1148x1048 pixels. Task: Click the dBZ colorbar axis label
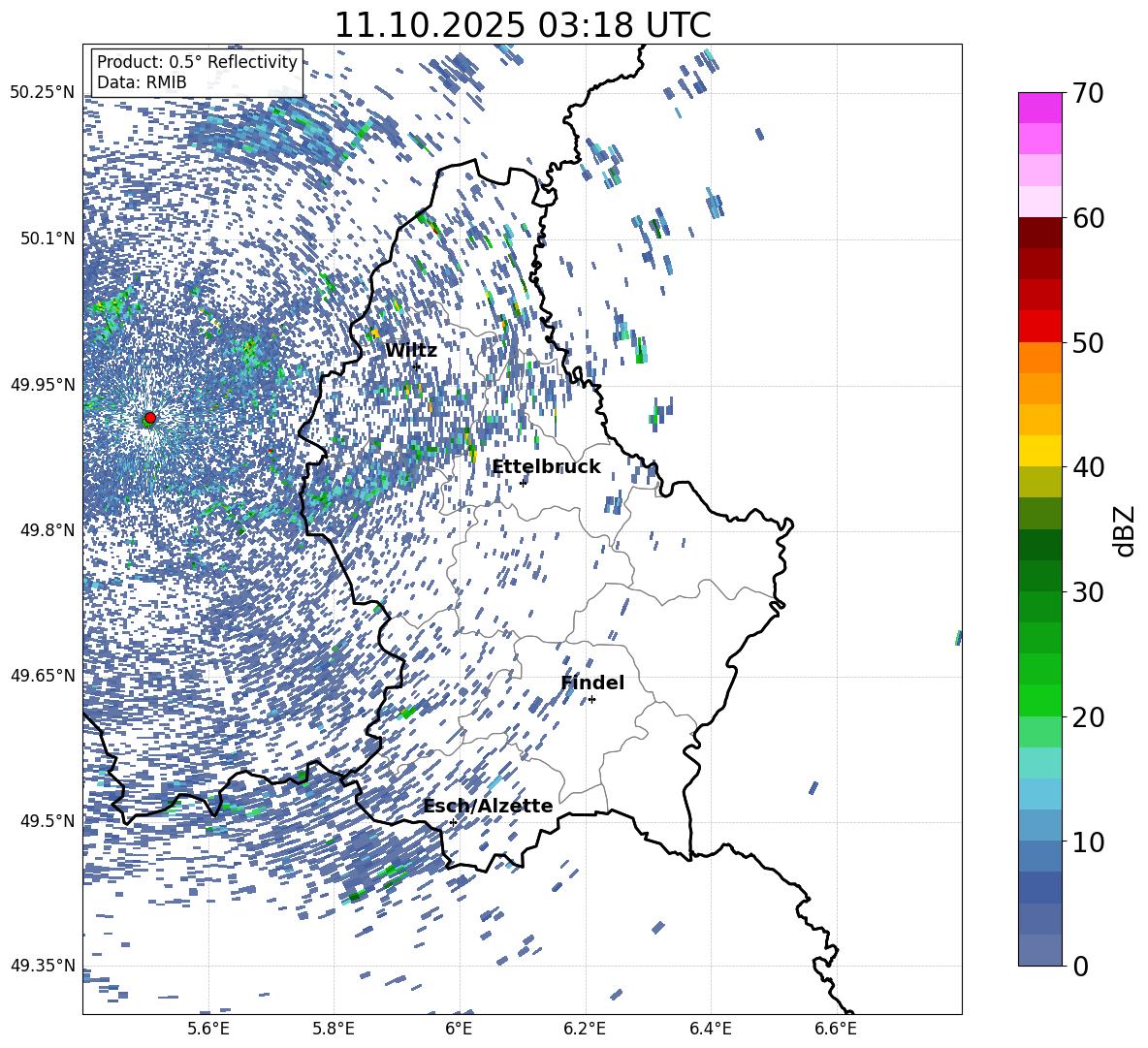pyautogui.click(x=1126, y=530)
